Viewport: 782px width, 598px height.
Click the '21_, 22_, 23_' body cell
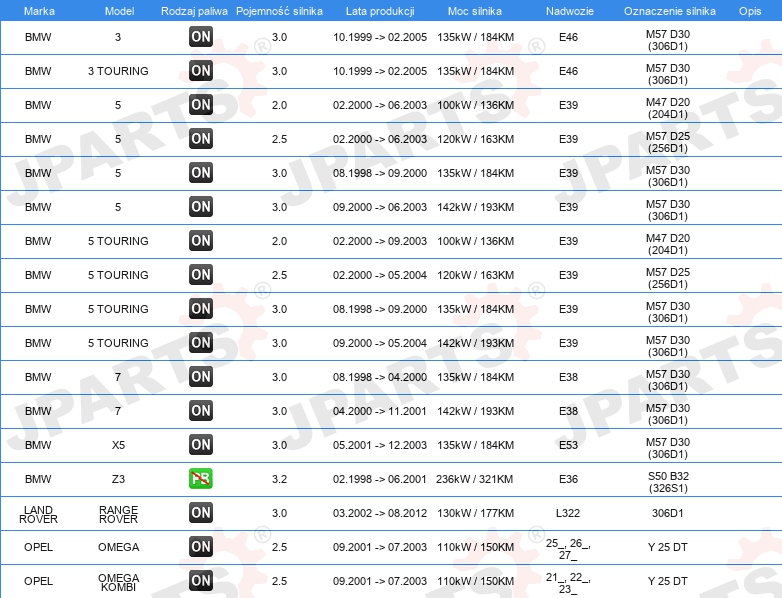coord(568,583)
